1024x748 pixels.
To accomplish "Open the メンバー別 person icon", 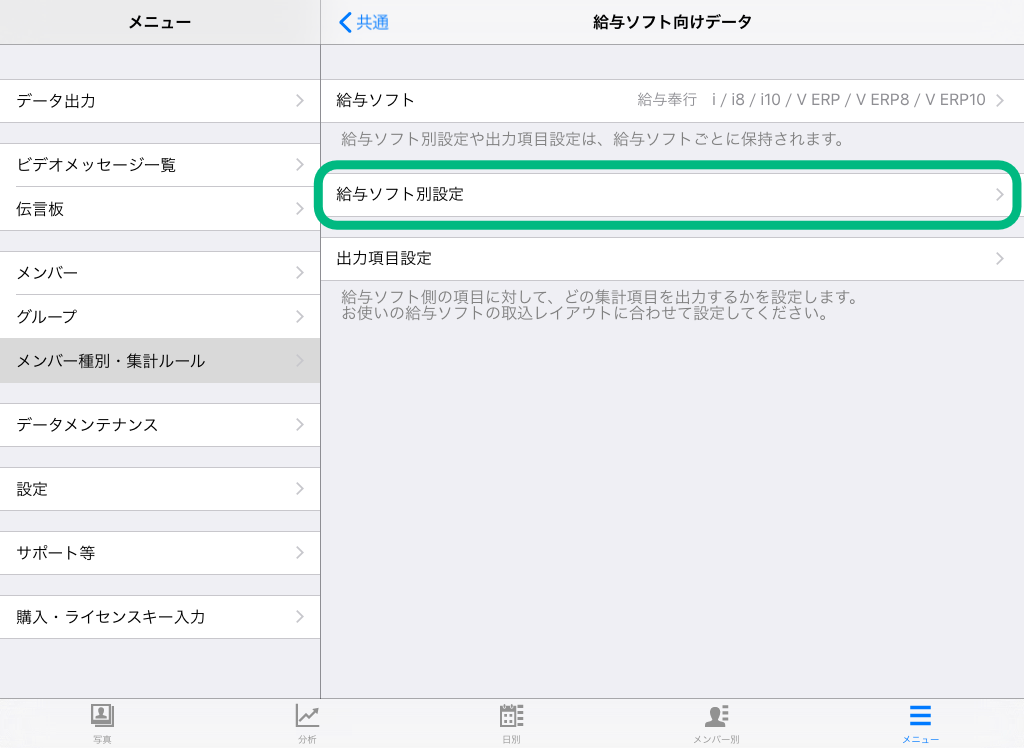I will click(x=716, y=716).
